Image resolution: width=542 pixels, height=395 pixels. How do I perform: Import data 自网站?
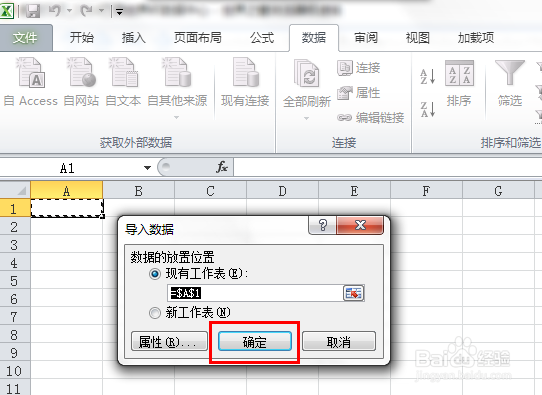pyautogui.click(x=82, y=82)
